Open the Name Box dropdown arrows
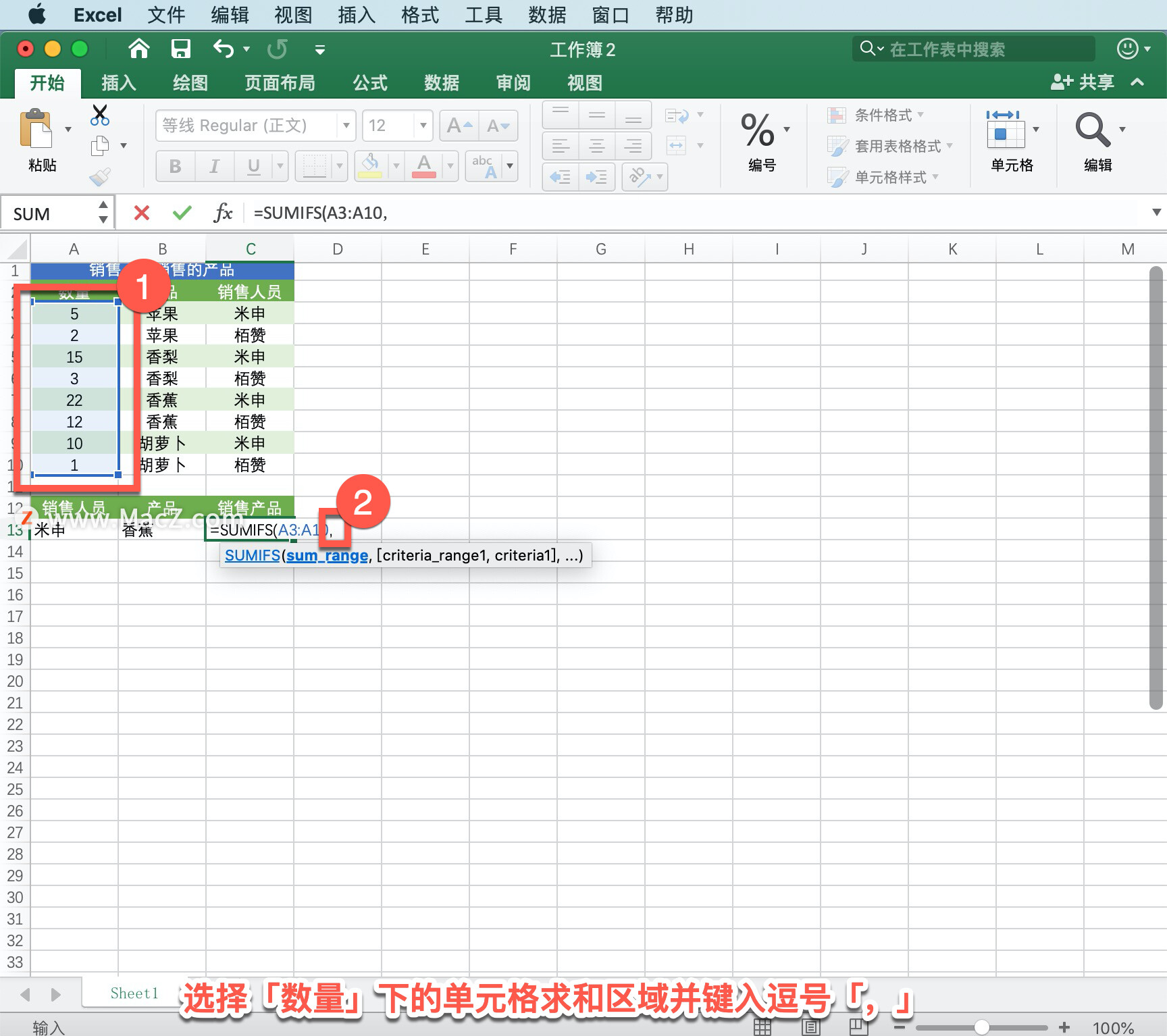 [103, 212]
